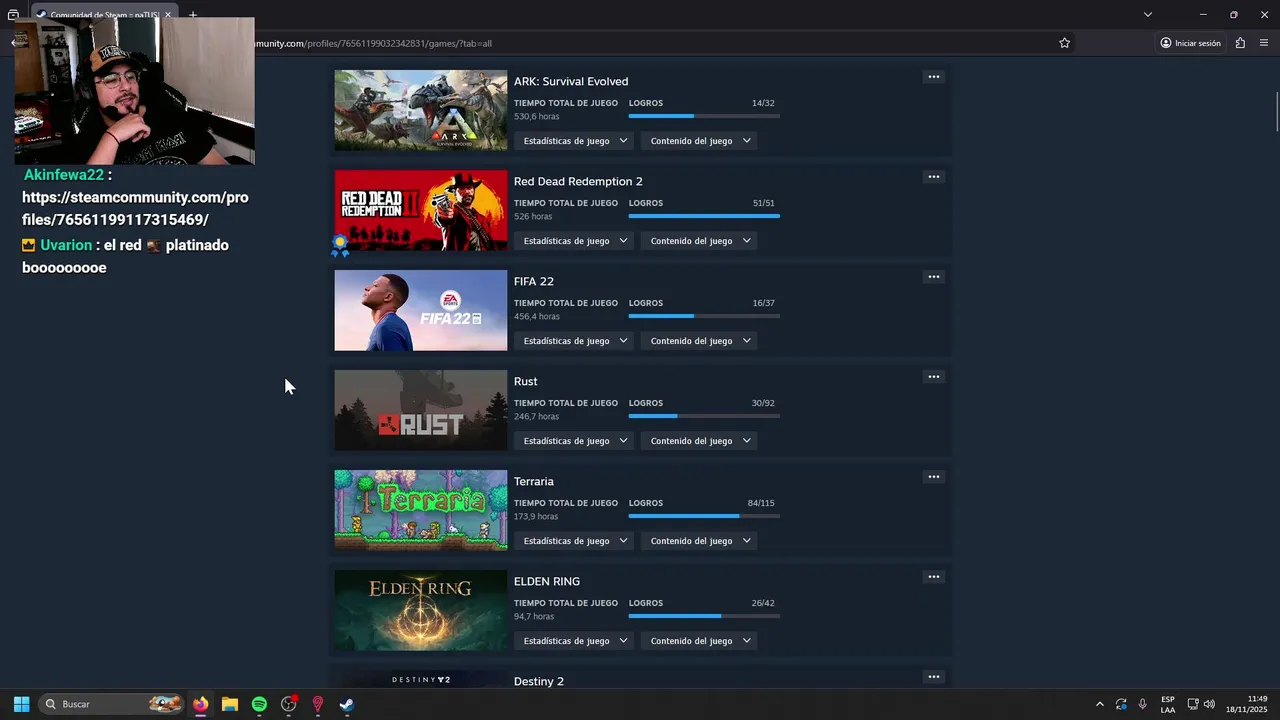Open File Explorer from the taskbar

click(230, 704)
